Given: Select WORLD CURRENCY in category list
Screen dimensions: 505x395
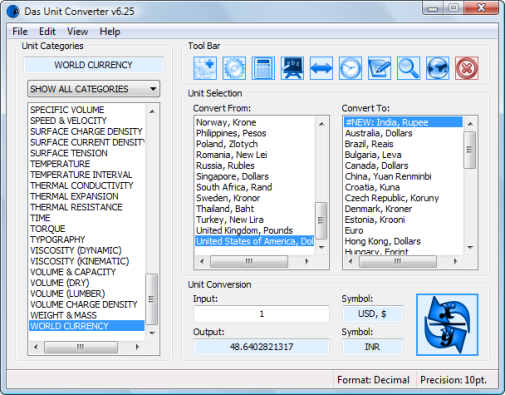Looking at the screenshot, I should pos(87,326).
